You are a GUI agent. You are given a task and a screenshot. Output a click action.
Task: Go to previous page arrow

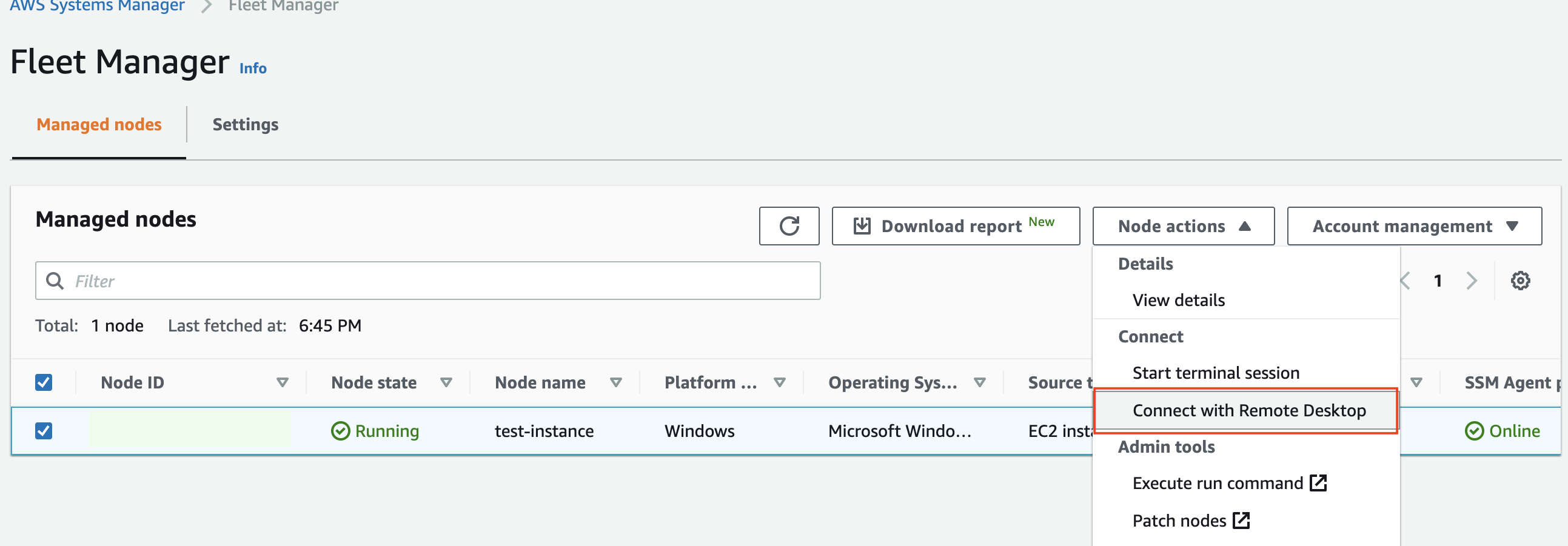(x=1406, y=281)
